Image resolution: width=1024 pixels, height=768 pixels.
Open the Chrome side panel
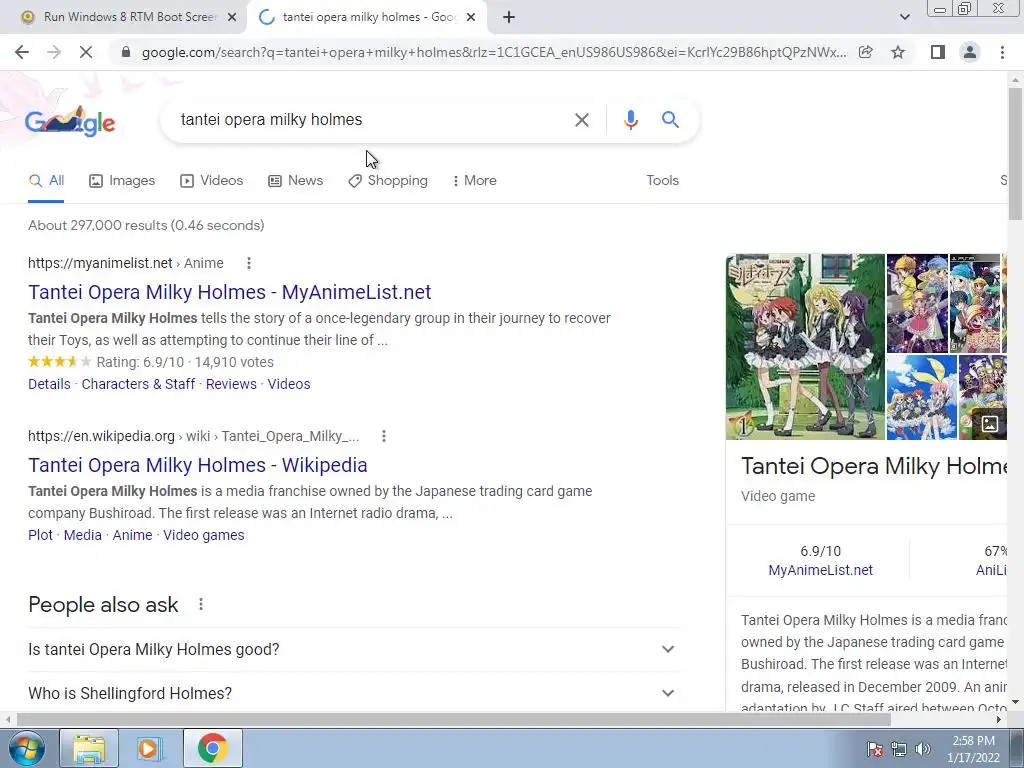(938, 52)
